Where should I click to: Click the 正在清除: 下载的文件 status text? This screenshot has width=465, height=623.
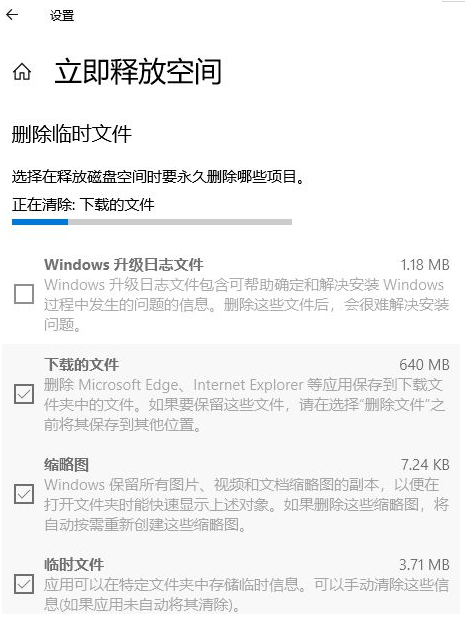pyautogui.click(x=83, y=205)
